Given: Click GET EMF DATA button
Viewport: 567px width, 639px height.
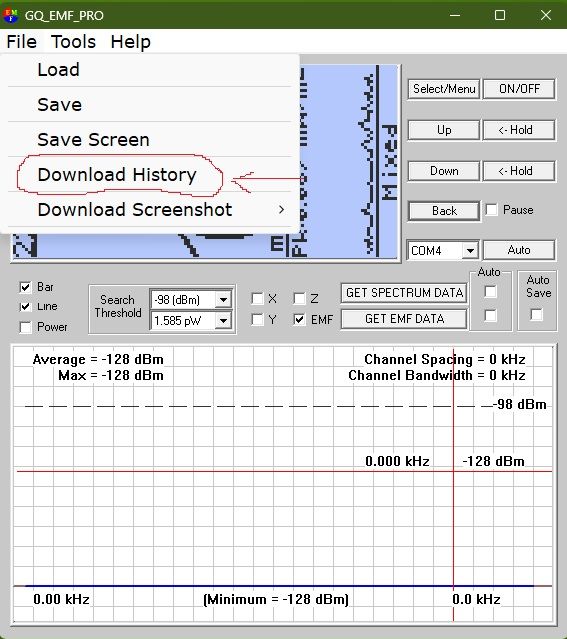Looking at the screenshot, I should click(x=404, y=319).
